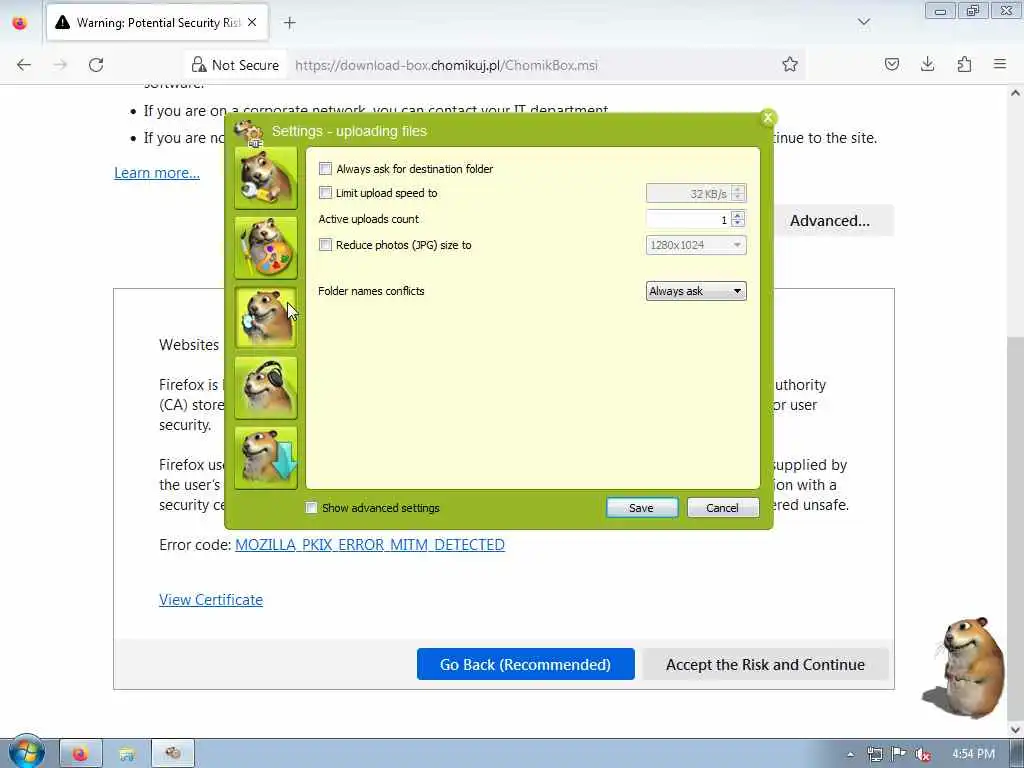Click Go Back (Recommended) button
Screen dimensions: 1024x768
525,664
